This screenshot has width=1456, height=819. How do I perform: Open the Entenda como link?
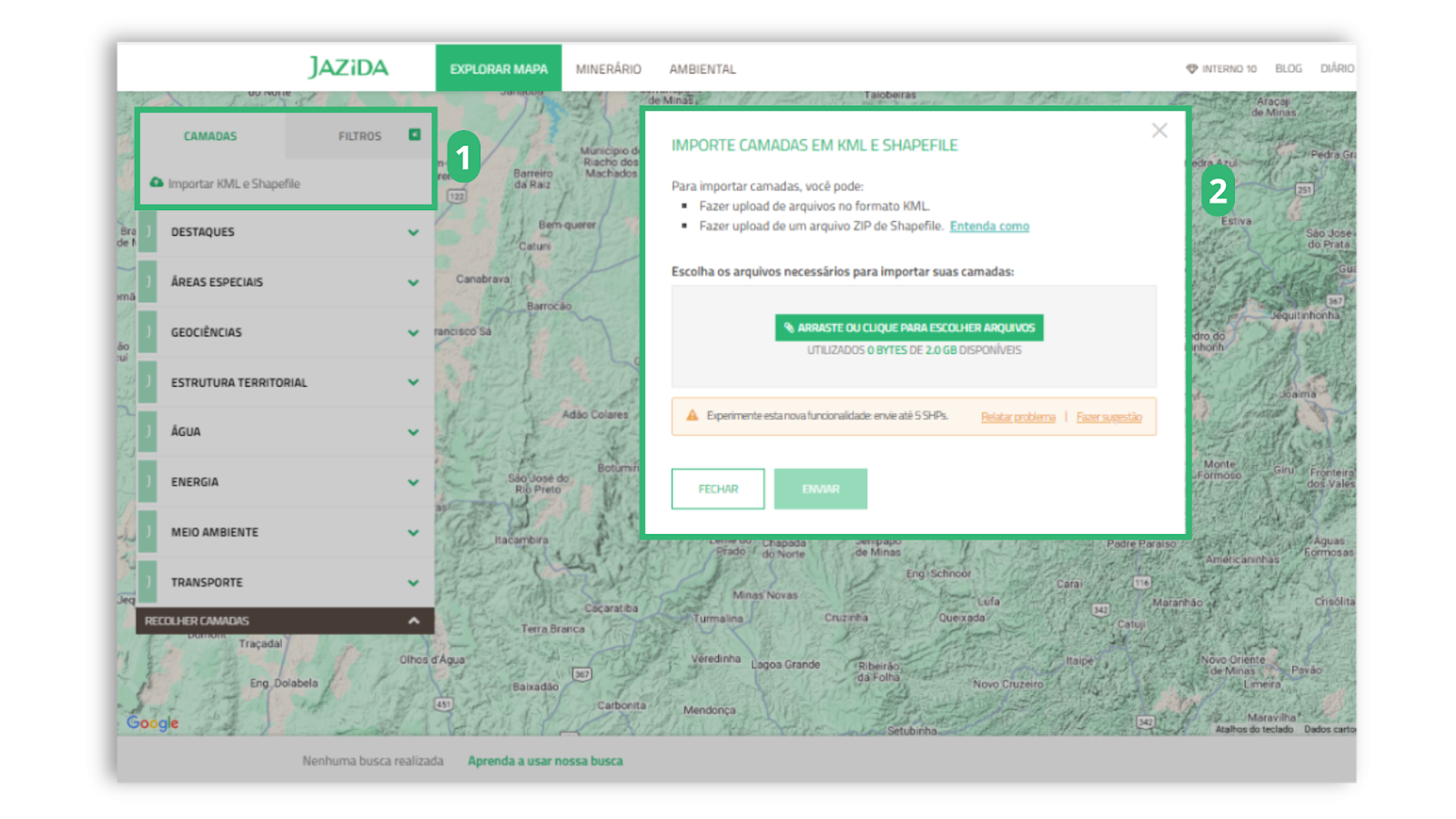[x=989, y=226]
